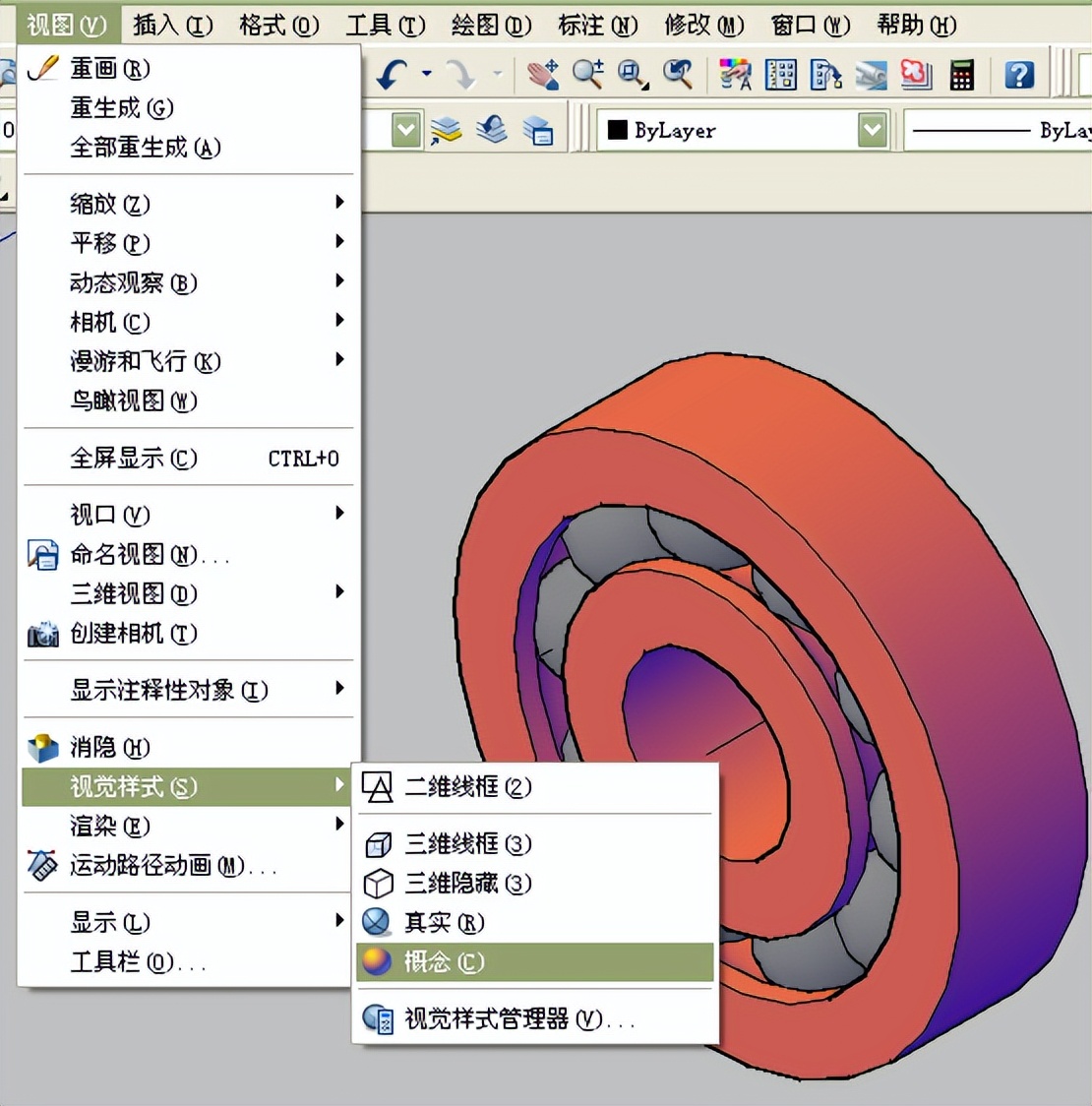
Task: Open the Tool Palettes window icon
Action: pyautogui.click(x=825, y=75)
